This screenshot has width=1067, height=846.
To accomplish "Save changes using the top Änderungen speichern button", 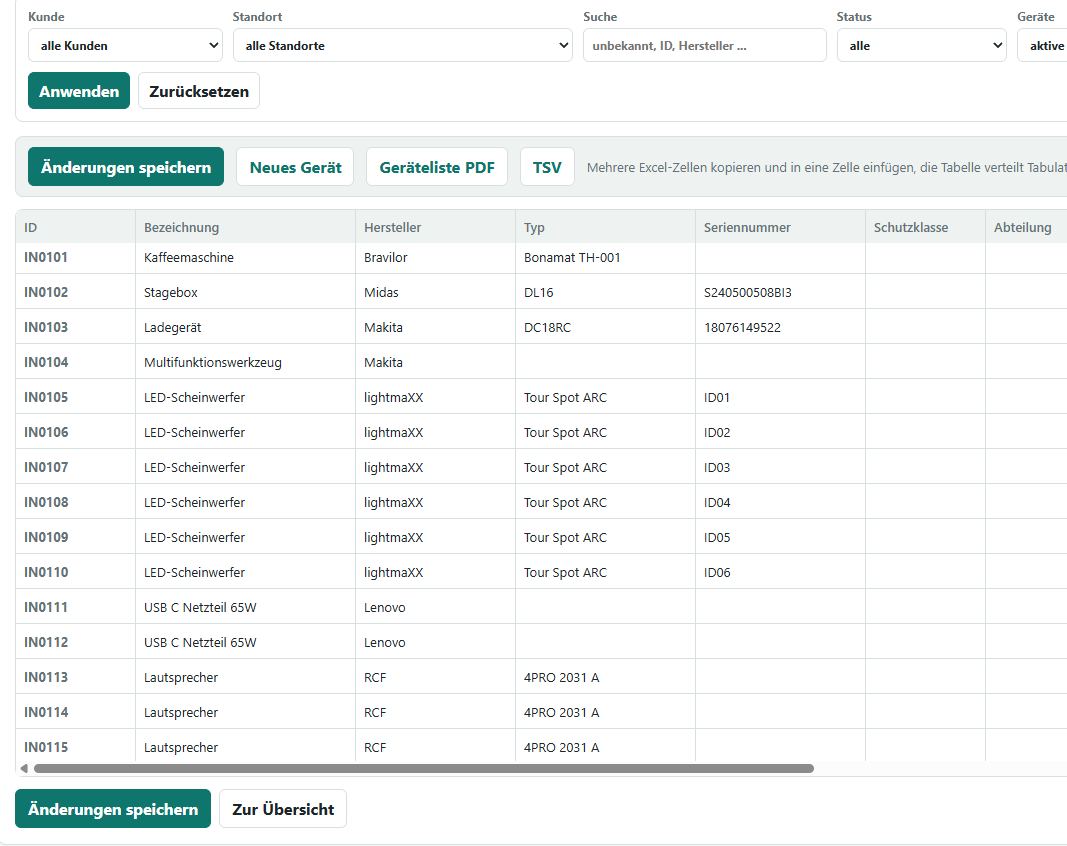I will [x=126, y=167].
